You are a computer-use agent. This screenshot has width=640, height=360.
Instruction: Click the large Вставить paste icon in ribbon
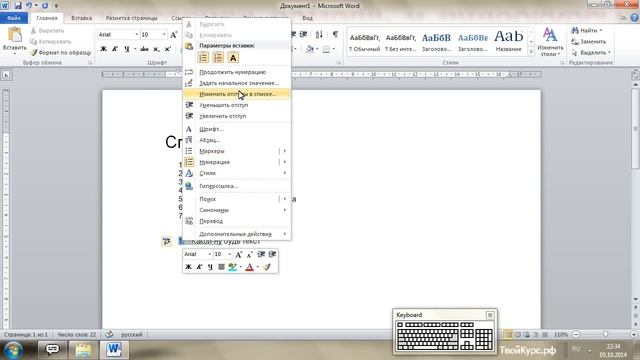point(14,36)
